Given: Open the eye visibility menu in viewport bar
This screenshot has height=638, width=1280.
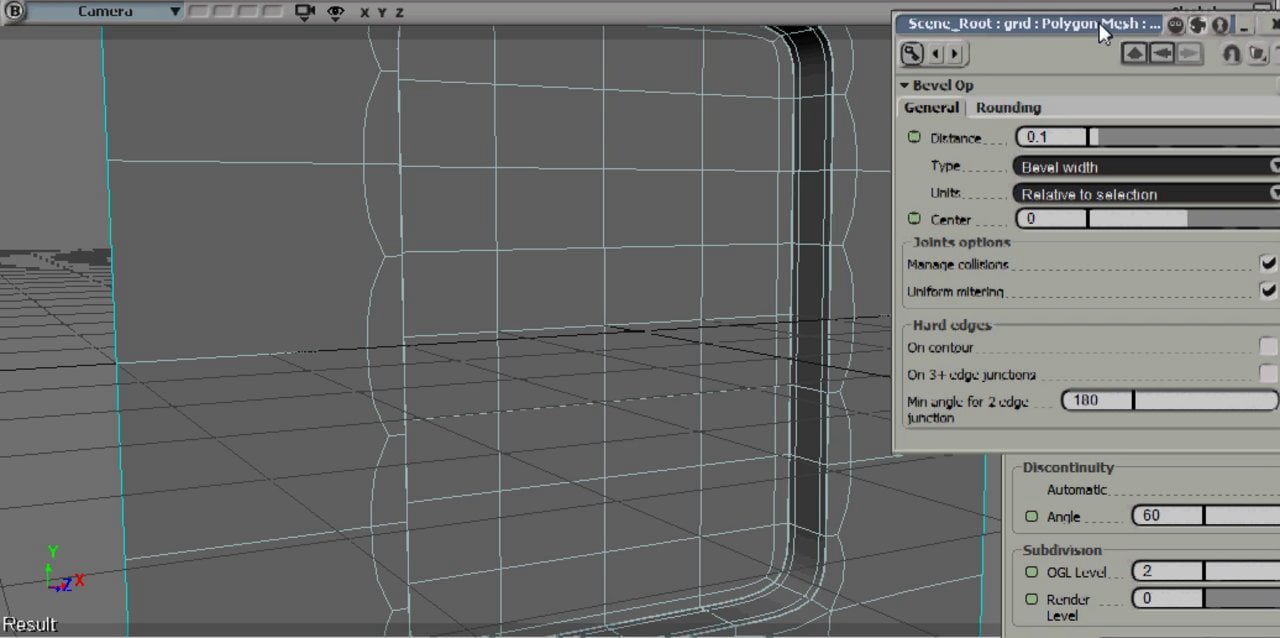Looking at the screenshot, I should pyautogui.click(x=336, y=12).
